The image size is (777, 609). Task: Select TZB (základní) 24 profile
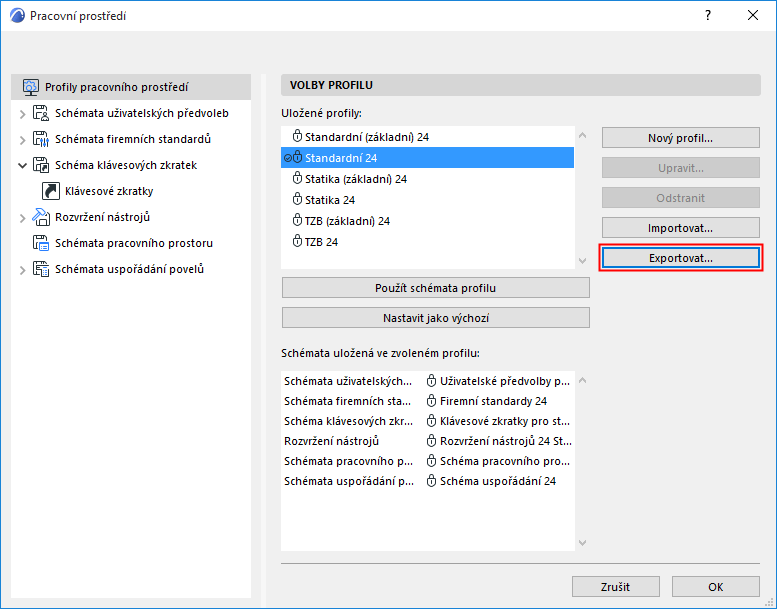click(x=347, y=221)
